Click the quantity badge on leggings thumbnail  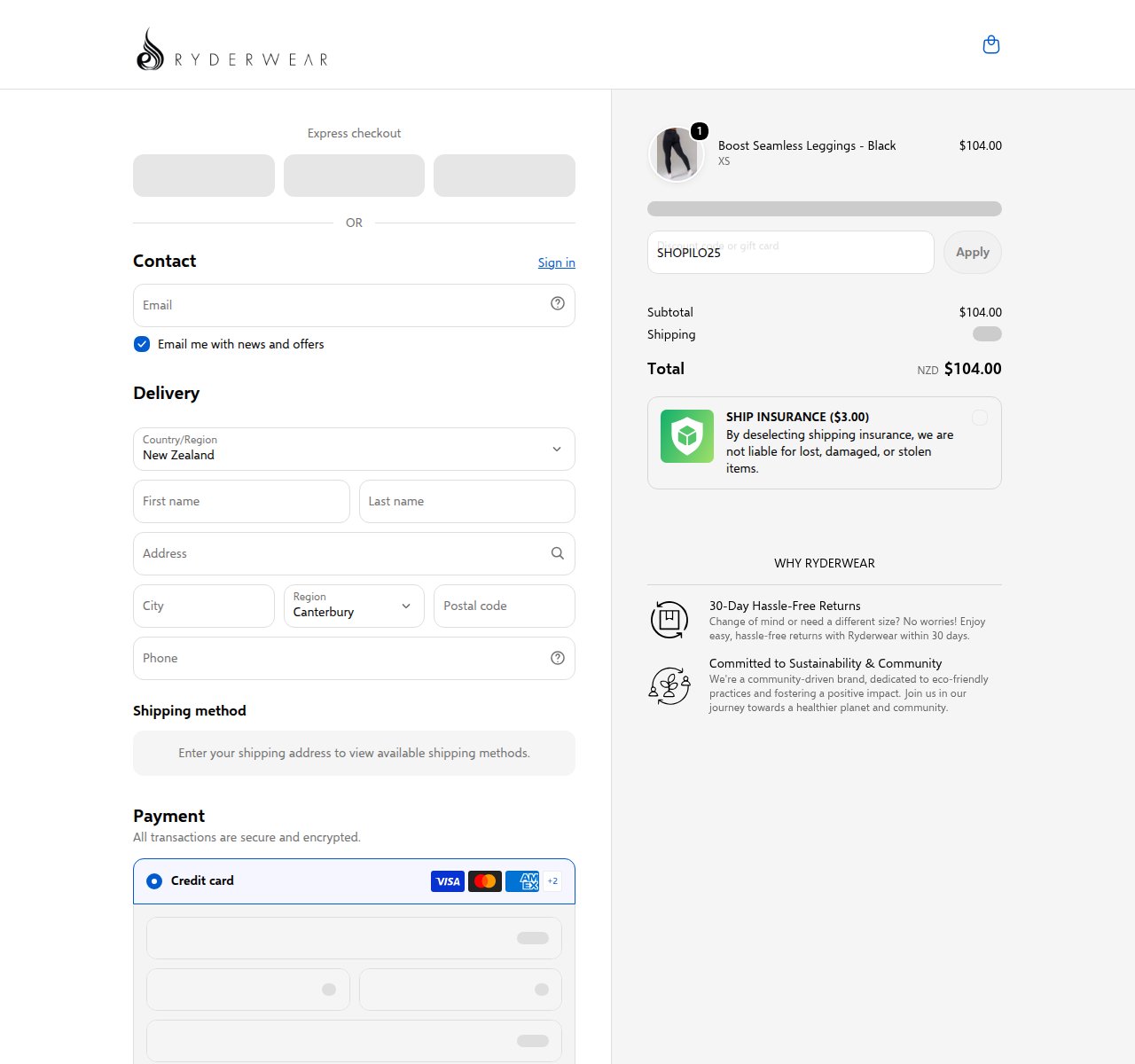coord(700,131)
